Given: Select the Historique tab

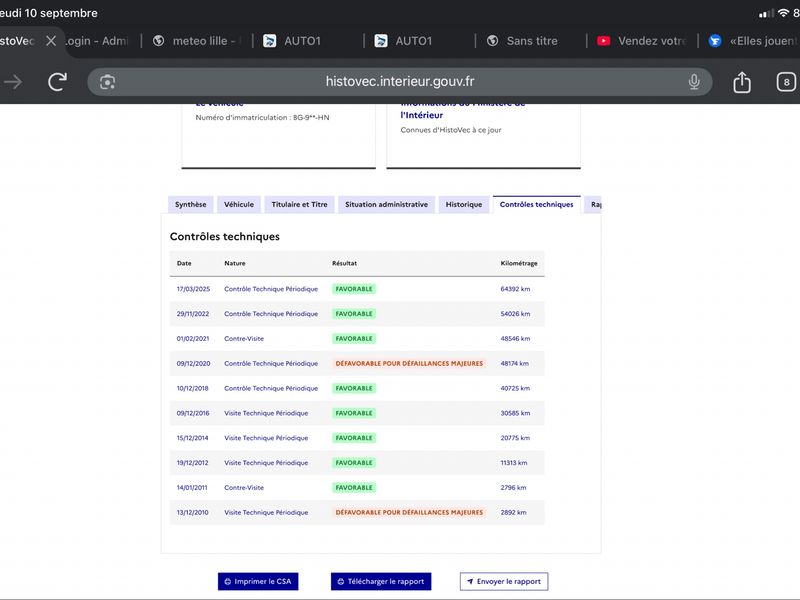Looking at the screenshot, I should click(x=464, y=205).
